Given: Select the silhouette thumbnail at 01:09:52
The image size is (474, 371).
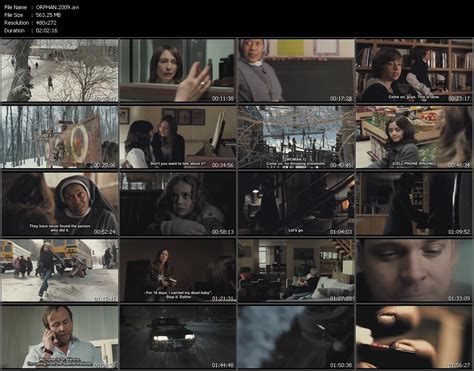Looking at the screenshot, I should coord(414,204).
